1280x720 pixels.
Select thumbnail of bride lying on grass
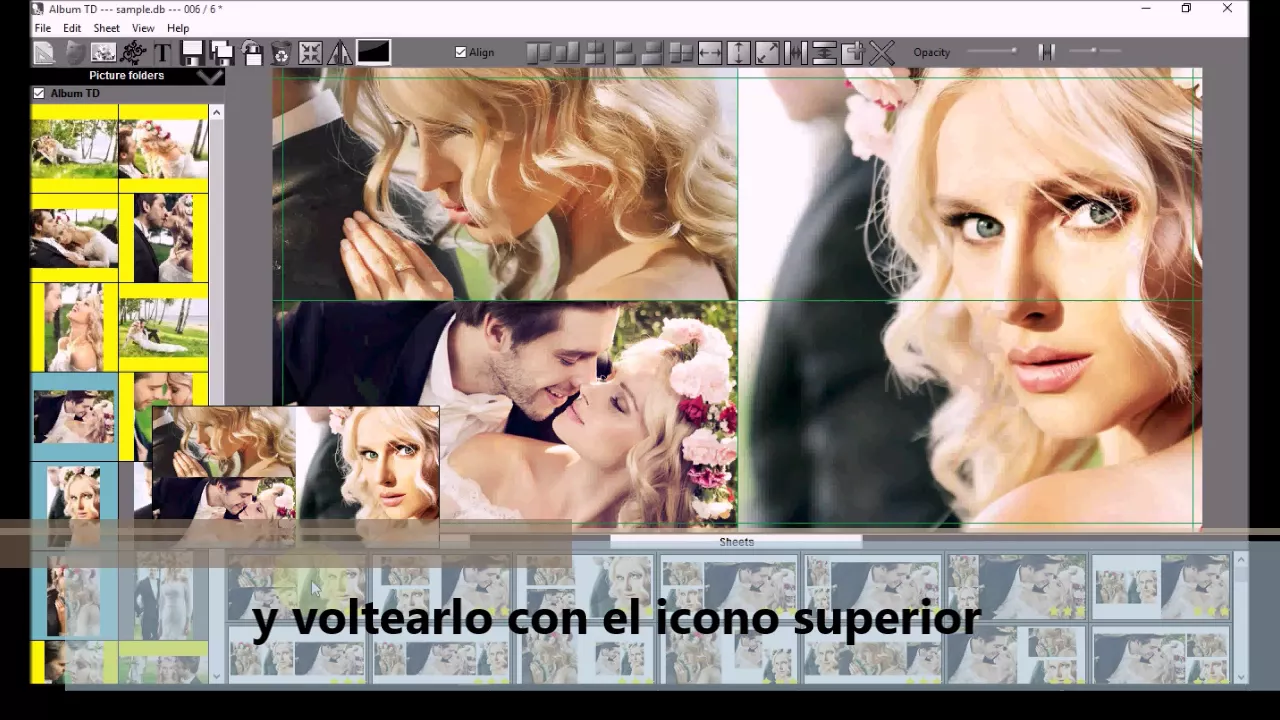tap(74, 149)
